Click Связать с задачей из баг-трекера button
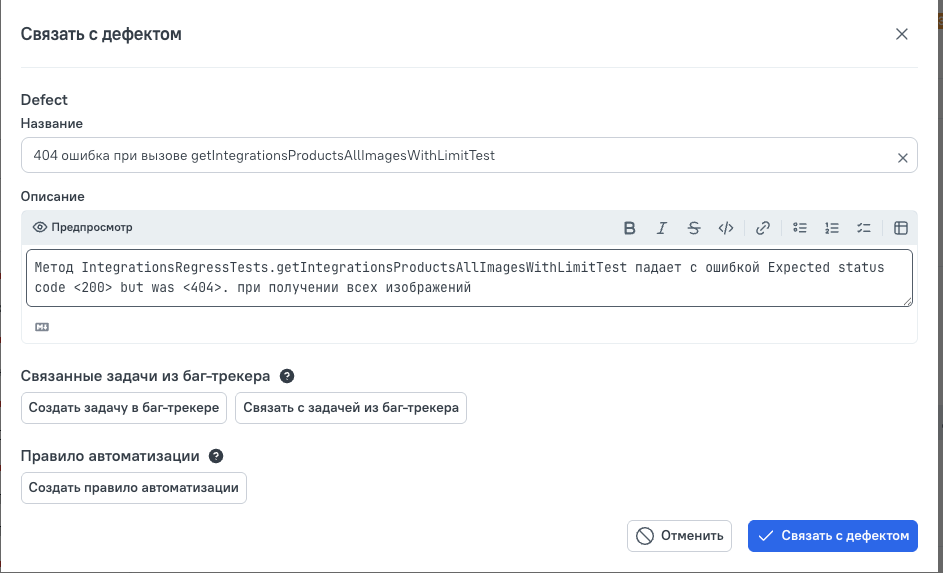Viewport: 943px width, 573px height. (351, 408)
